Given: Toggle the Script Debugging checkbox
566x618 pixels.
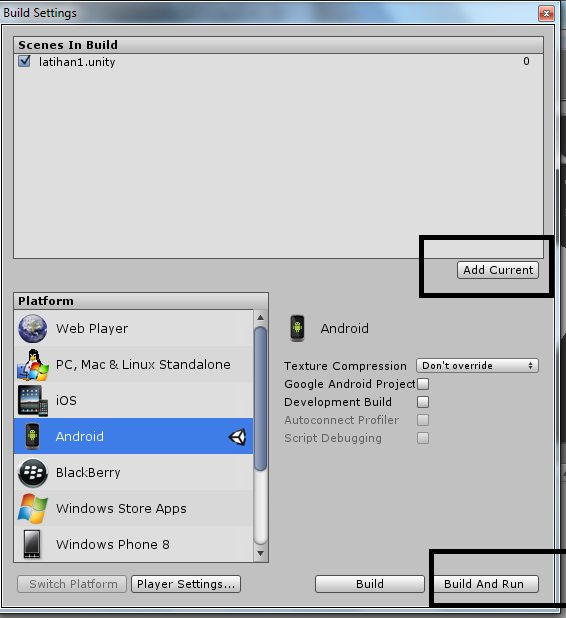Looking at the screenshot, I should pyautogui.click(x=423, y=438).
